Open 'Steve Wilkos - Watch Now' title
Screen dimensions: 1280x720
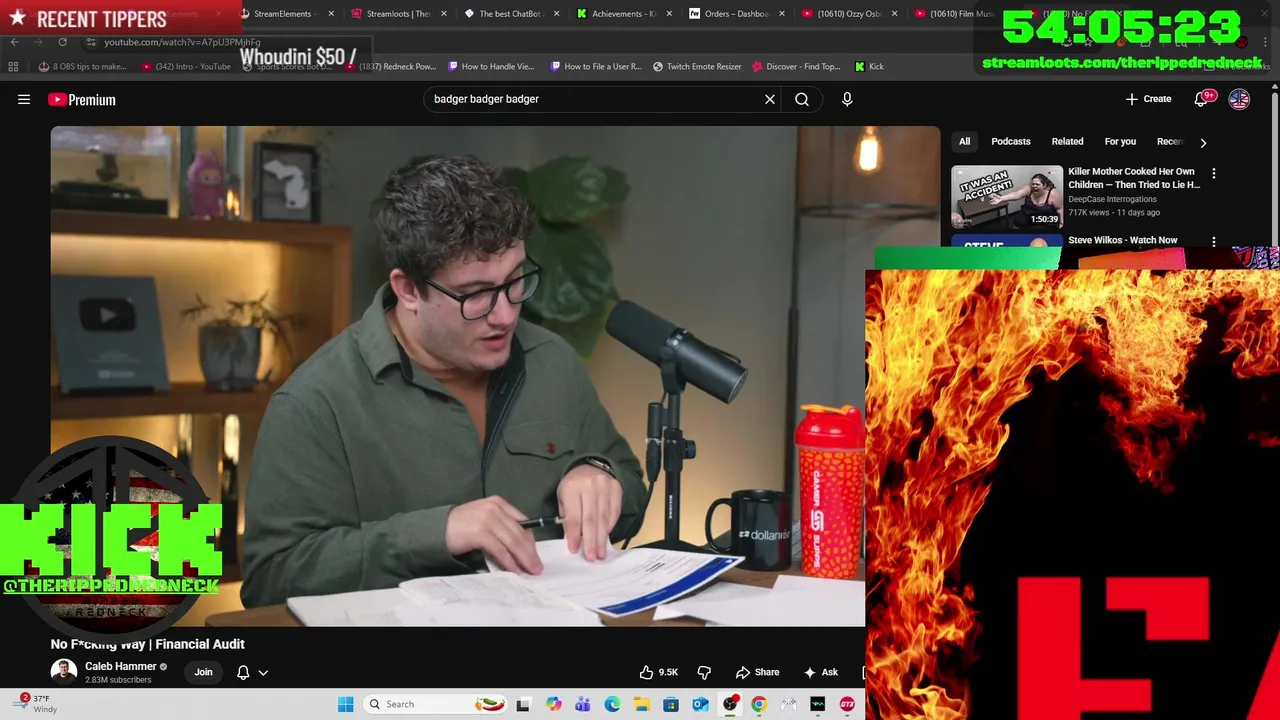[x=1122, y=240]
